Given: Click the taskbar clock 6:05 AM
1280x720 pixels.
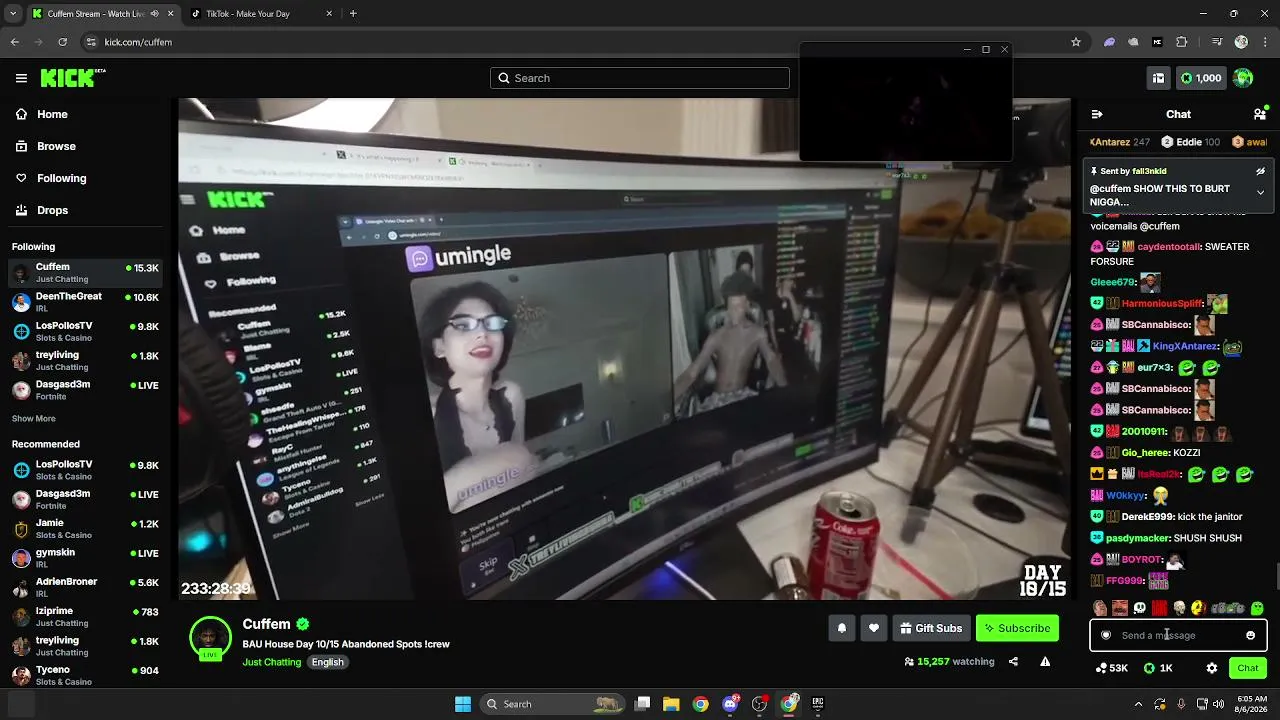Looking at the screenshot, I should click(x=1251, y=704).
